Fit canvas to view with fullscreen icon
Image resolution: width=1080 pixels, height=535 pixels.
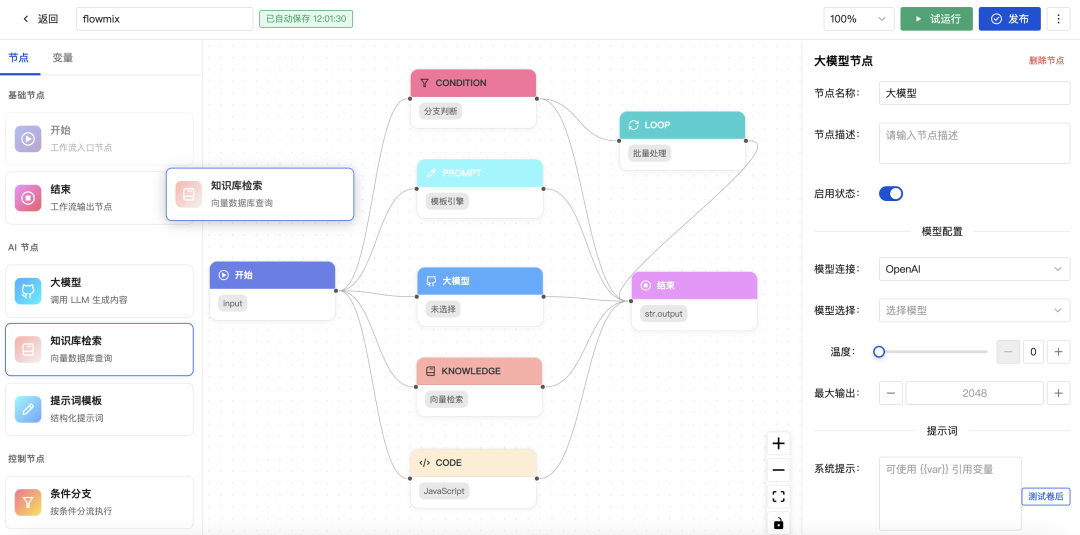point(778,497)
